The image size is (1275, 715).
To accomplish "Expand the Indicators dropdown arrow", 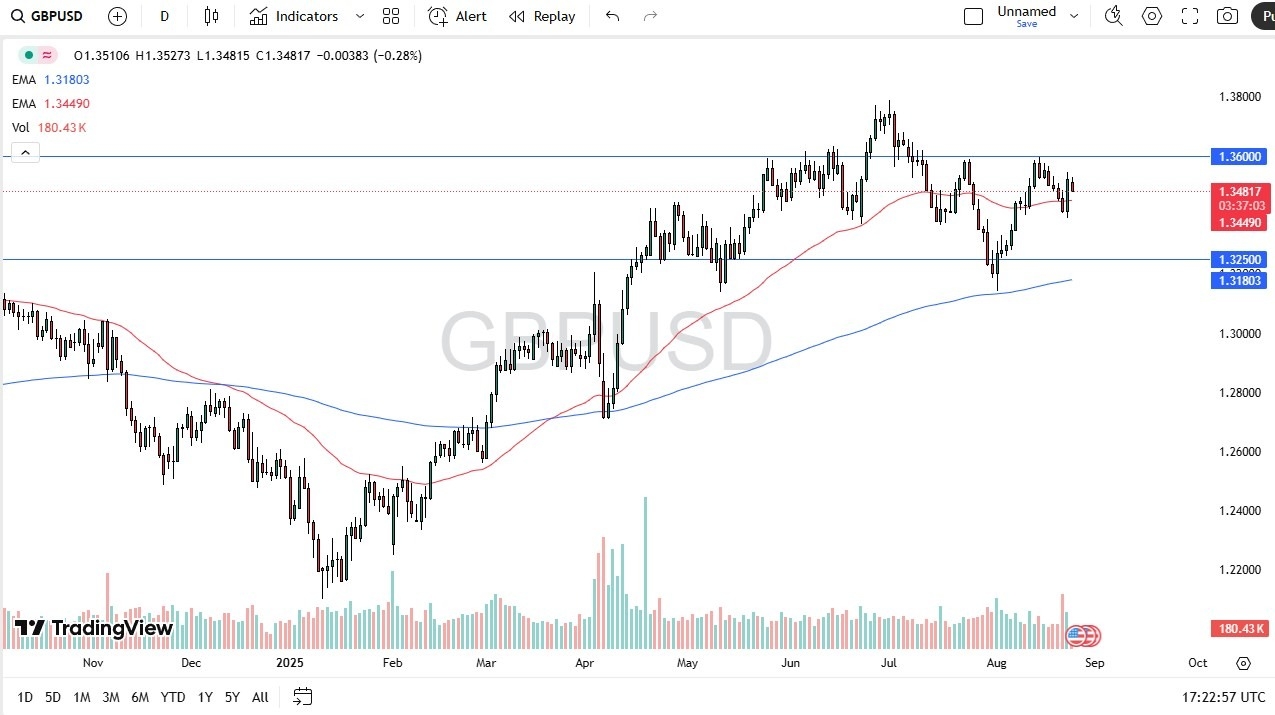I will point(359,16).
